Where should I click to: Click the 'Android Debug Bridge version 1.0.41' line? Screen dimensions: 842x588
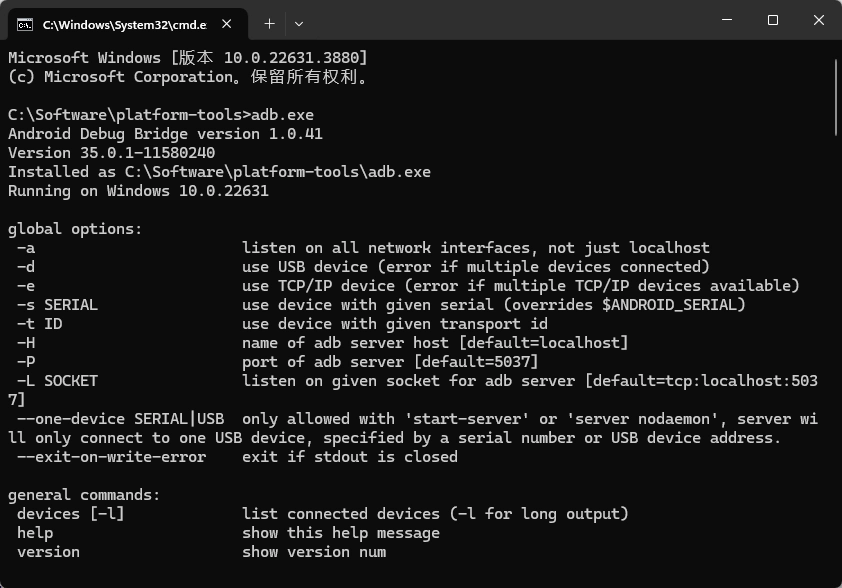click(165, 134)
